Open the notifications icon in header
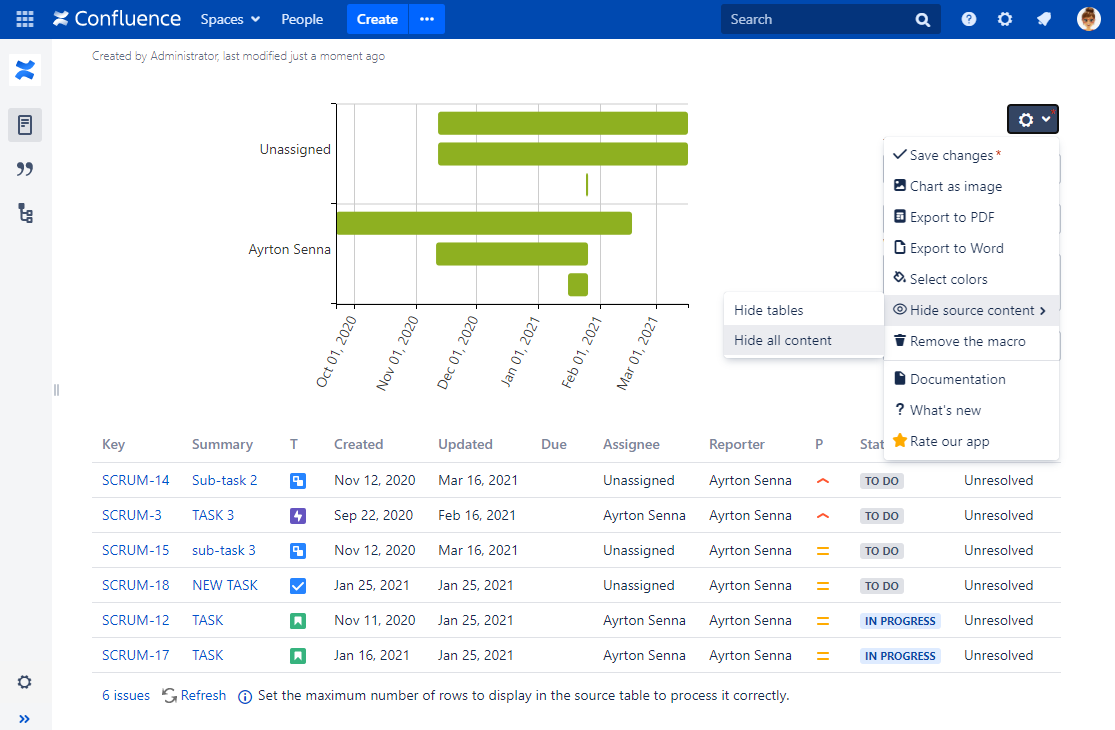 pos(1044,19)
